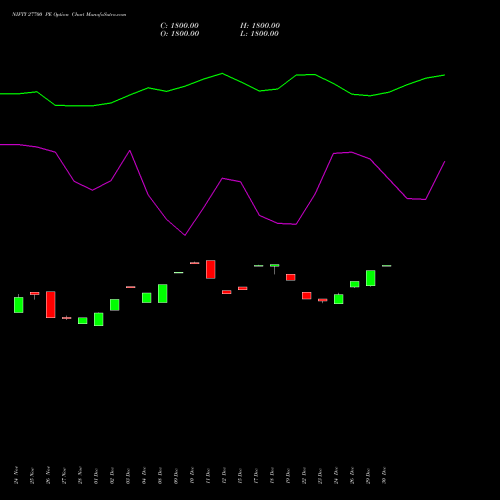
Task: Click the purple oscillator line
Action: point(222,190)
